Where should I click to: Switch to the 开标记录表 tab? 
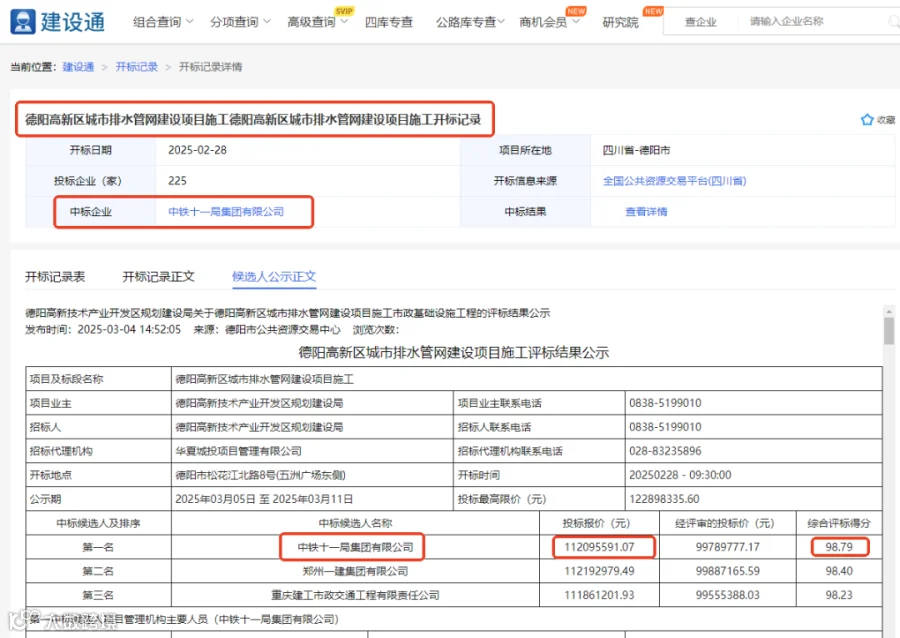click(55, 277)
